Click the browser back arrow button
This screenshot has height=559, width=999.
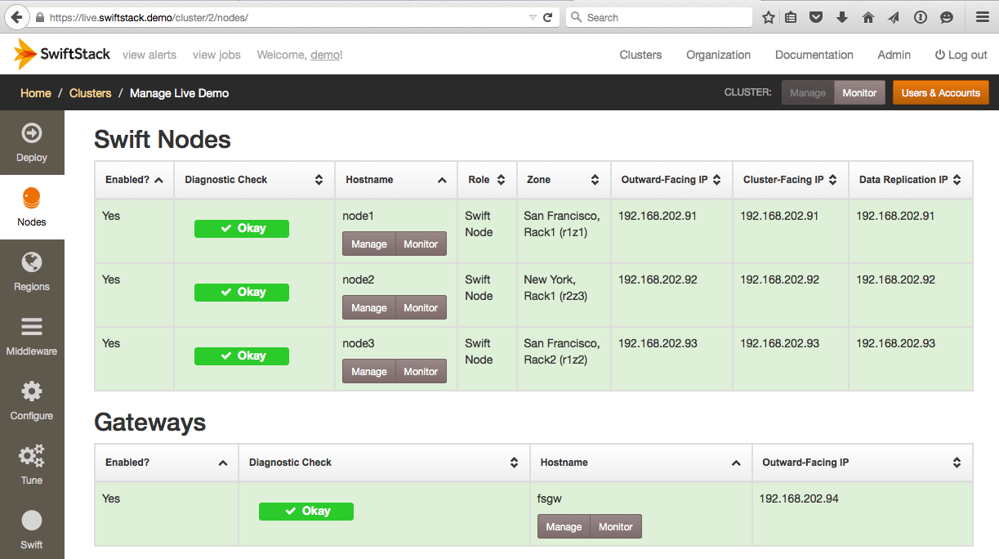click(17, 17)
